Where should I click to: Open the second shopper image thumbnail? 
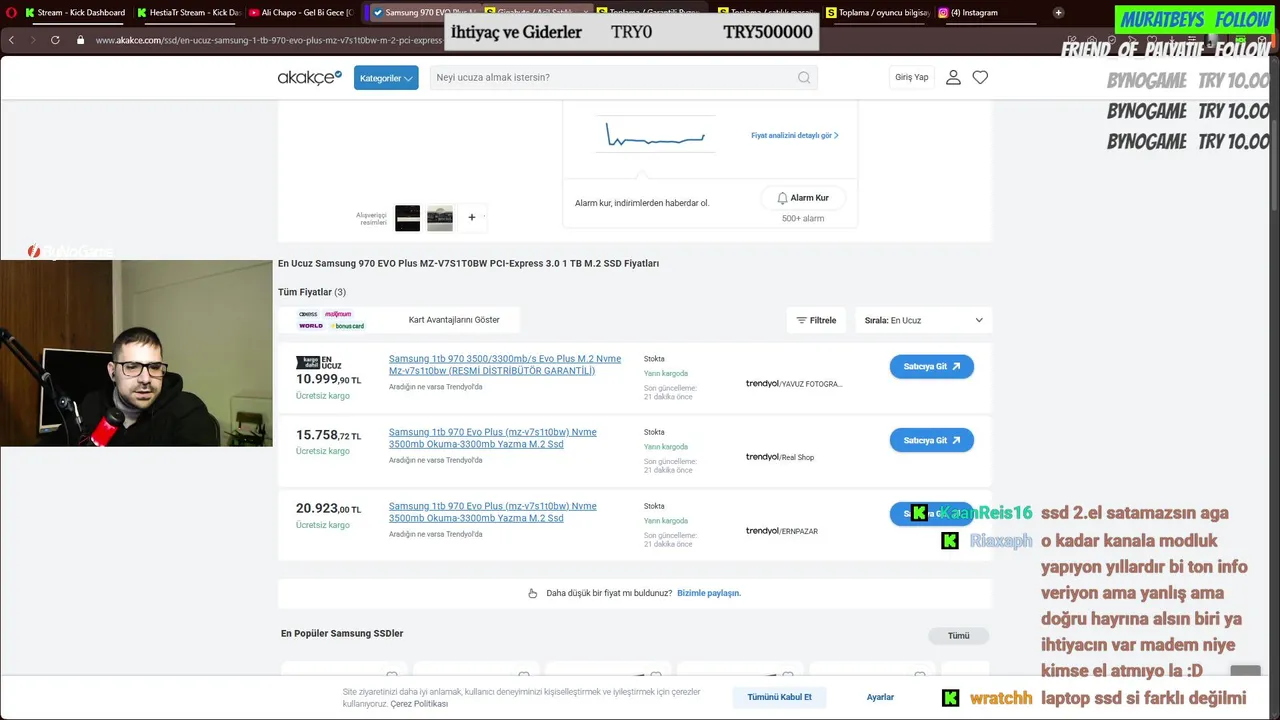coord(440,218)
